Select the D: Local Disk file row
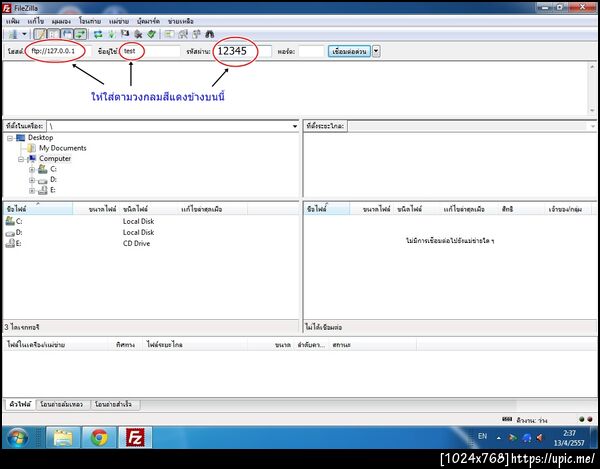 151,232
